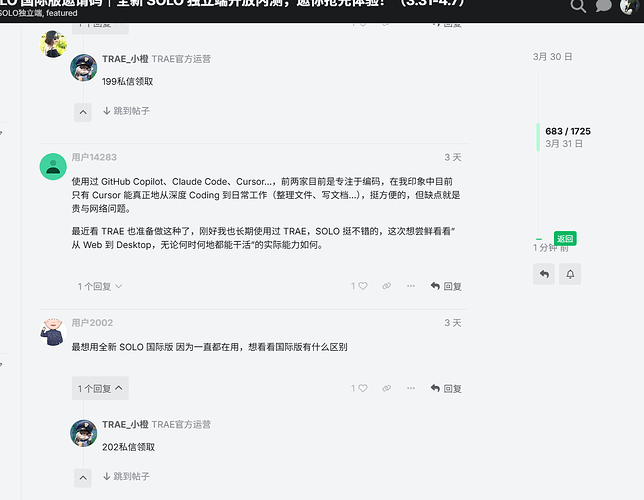Click the 202私信领取 reply text
Viewport: 644px width, 500px height.
[128, 447]
